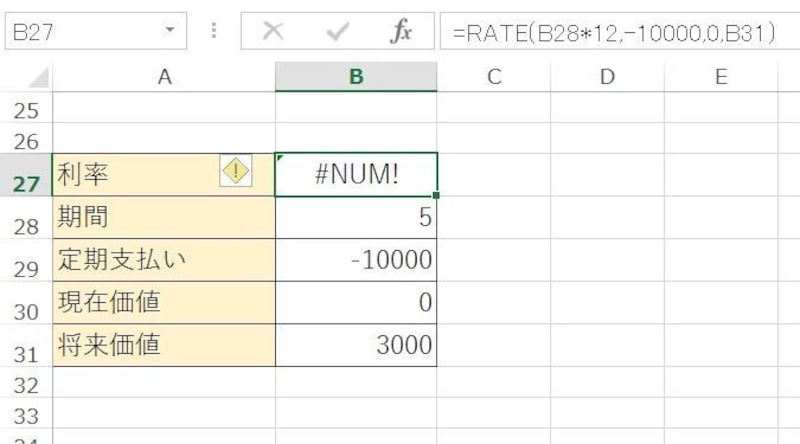Open the error warning icon beside B27
Viewport: 800px width, 444px height.
(x=235, y=172)
